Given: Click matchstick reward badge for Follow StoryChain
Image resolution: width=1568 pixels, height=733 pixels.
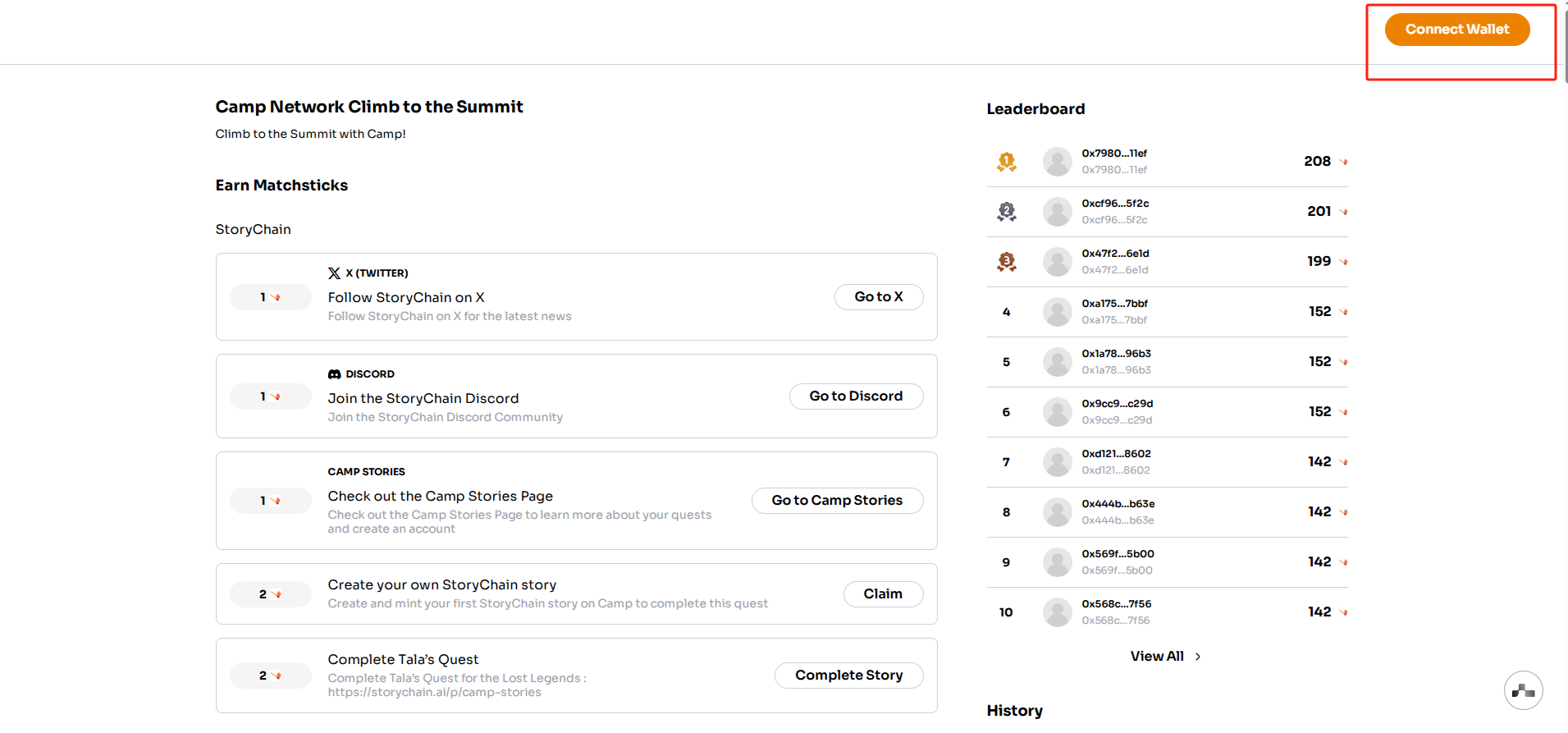Looking at the screenshot, I should [x=271, y=297].
